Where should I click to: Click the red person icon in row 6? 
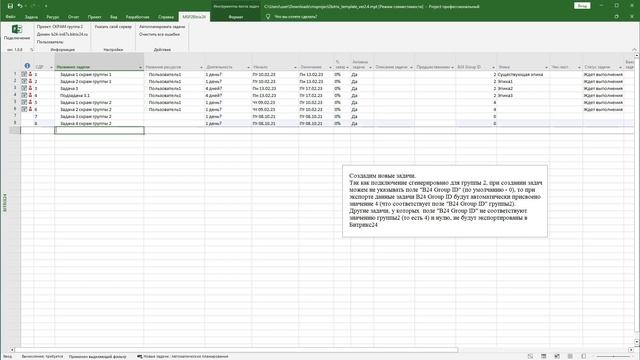point(30,109)
